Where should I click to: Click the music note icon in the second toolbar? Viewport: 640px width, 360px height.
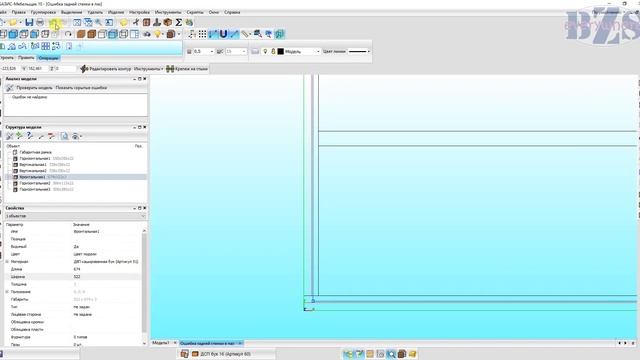click(x=192, y=34)
